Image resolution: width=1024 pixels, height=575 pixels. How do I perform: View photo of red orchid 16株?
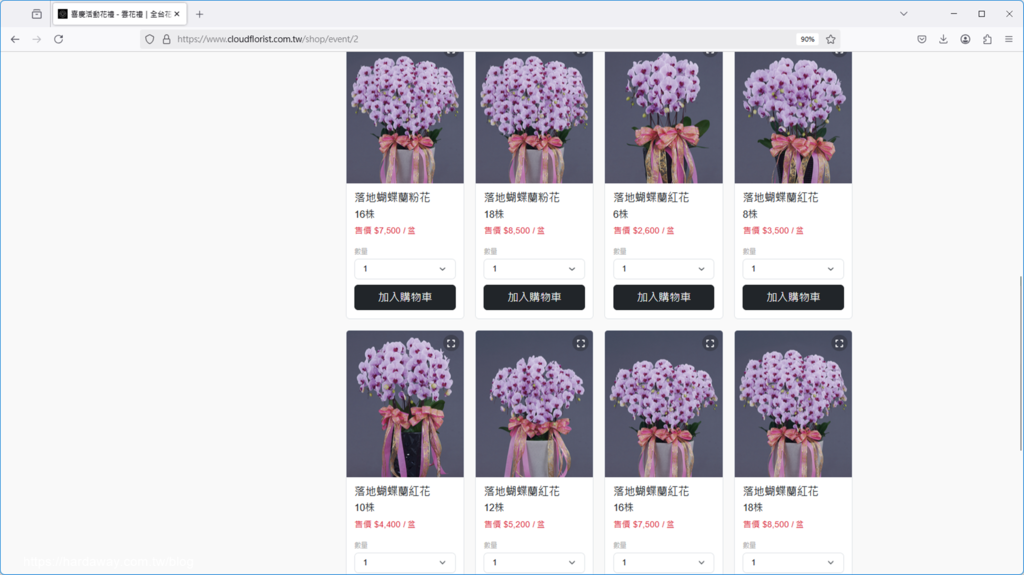(x=664, y=404)
